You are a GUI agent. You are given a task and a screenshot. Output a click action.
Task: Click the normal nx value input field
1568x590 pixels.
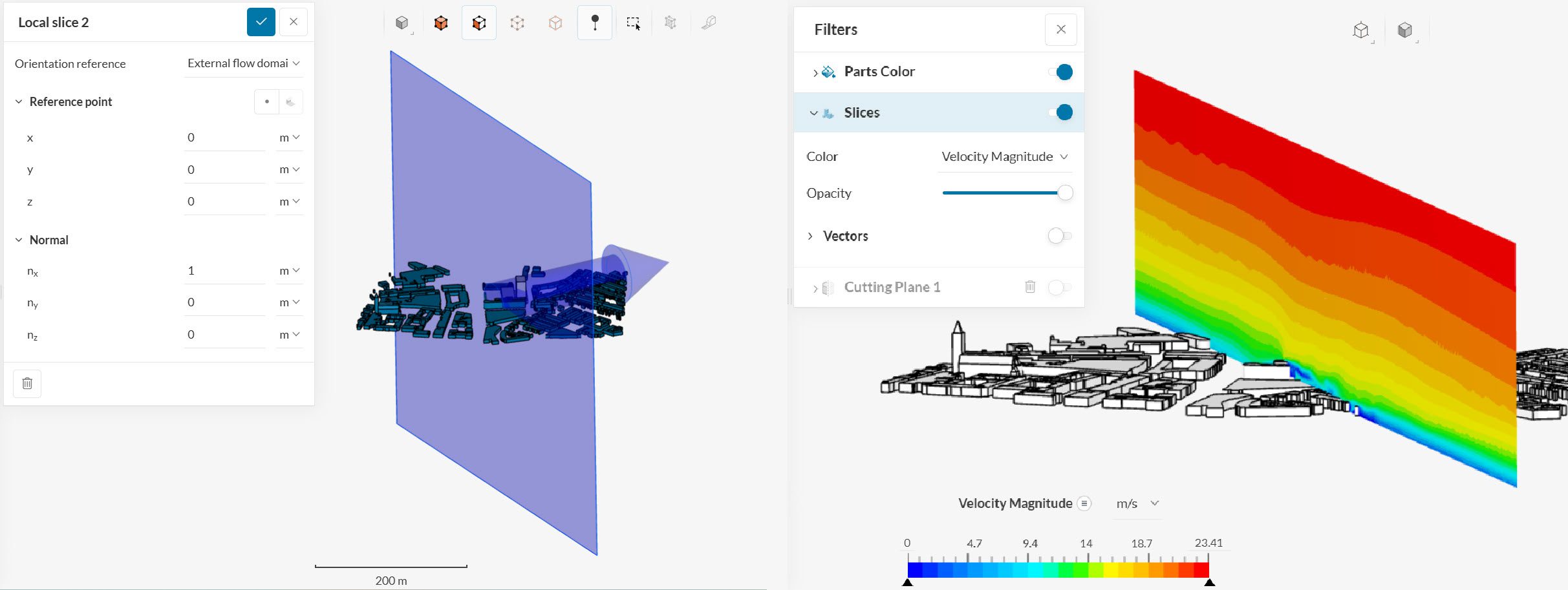click(x=224, y=271)
